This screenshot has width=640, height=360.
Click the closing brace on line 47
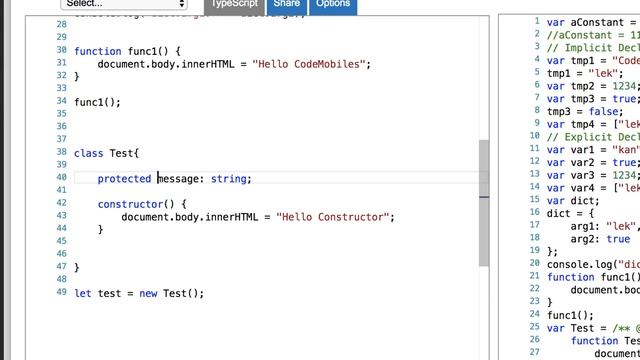[x=77, y=268]
